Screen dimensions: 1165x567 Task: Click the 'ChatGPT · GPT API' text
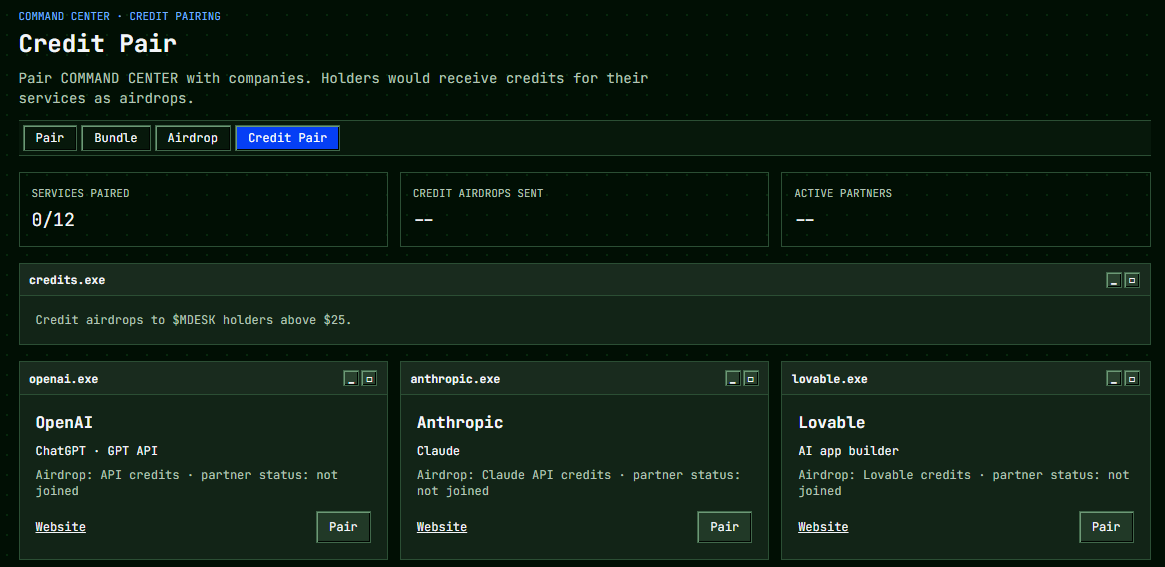pyautogui.click(x=97, y=450)
